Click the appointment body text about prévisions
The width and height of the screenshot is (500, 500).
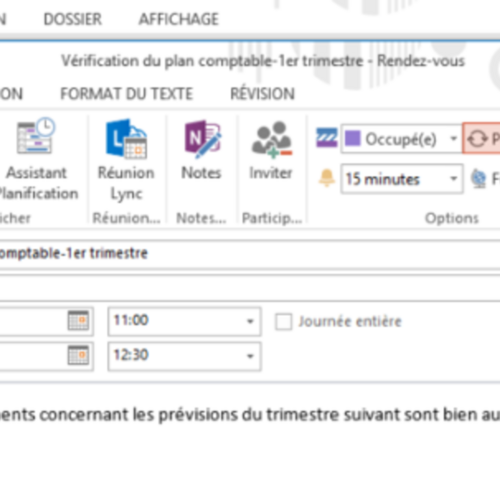tap(250, 415)
